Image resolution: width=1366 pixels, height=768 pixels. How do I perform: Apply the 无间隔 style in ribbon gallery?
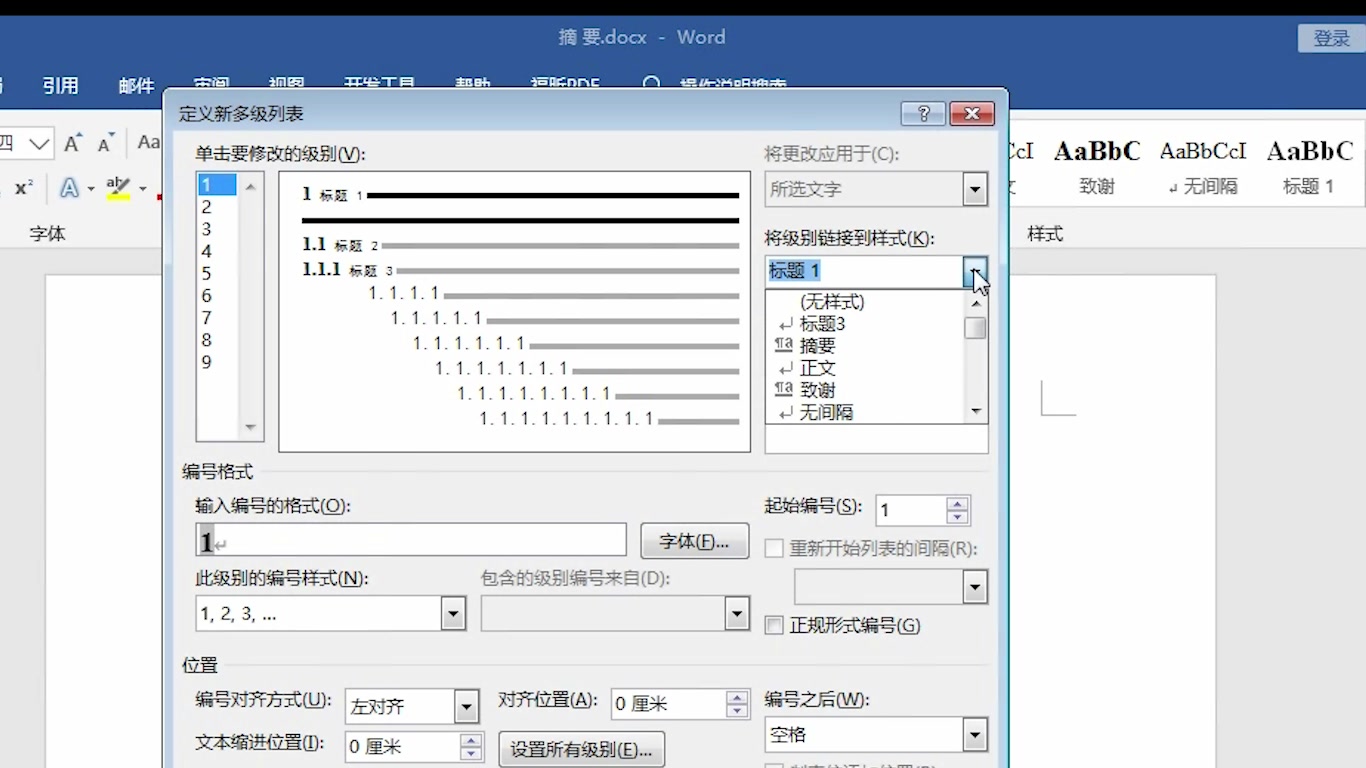pos(1203,166)
